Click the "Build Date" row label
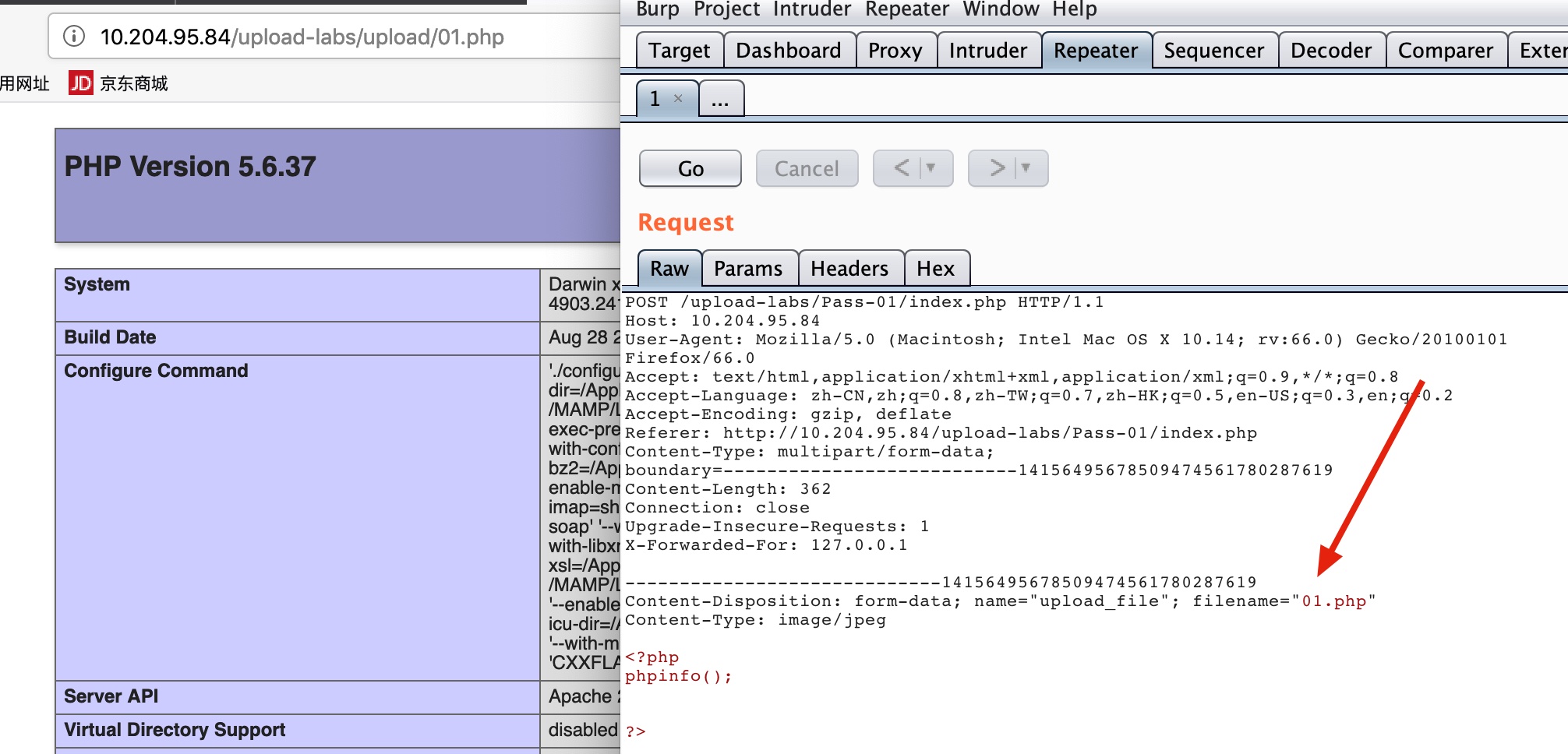The image size is (1568, 754). (110, 337)
